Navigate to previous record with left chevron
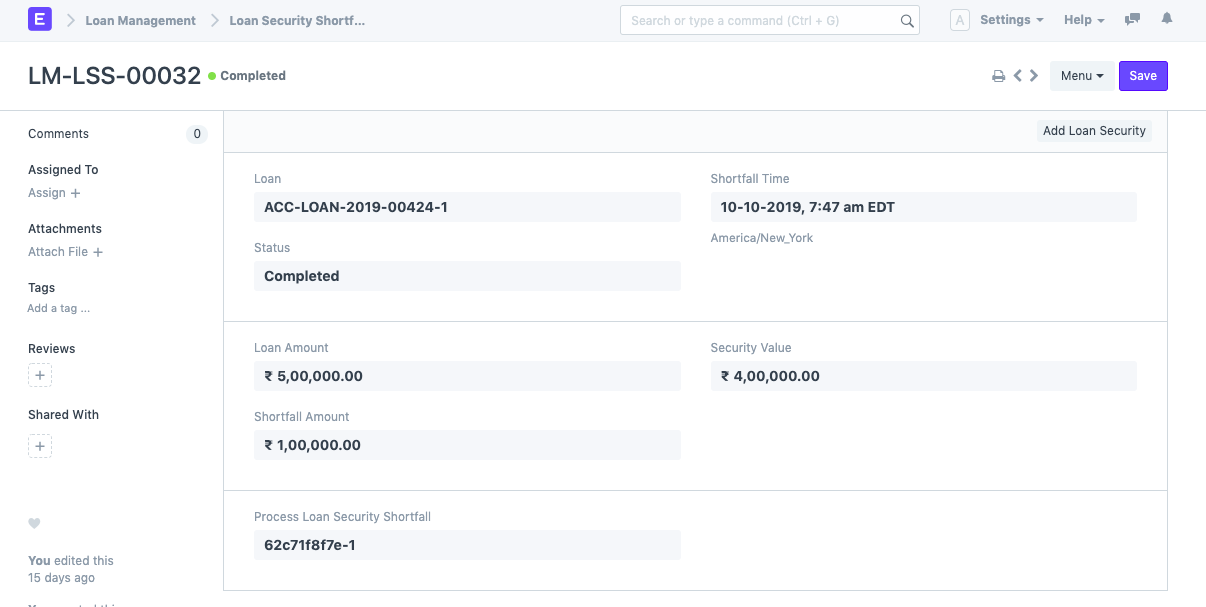This screenshot has width=1206, height=607. click(x=1017, y=75)
